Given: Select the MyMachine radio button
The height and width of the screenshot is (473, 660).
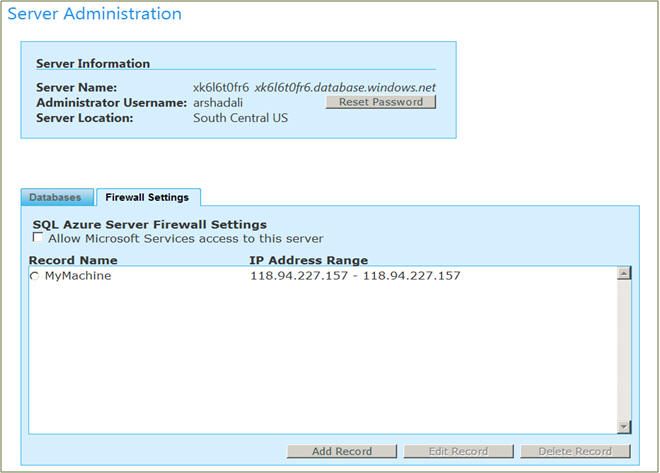Looking at the screenshot, I should click(35, 276).
